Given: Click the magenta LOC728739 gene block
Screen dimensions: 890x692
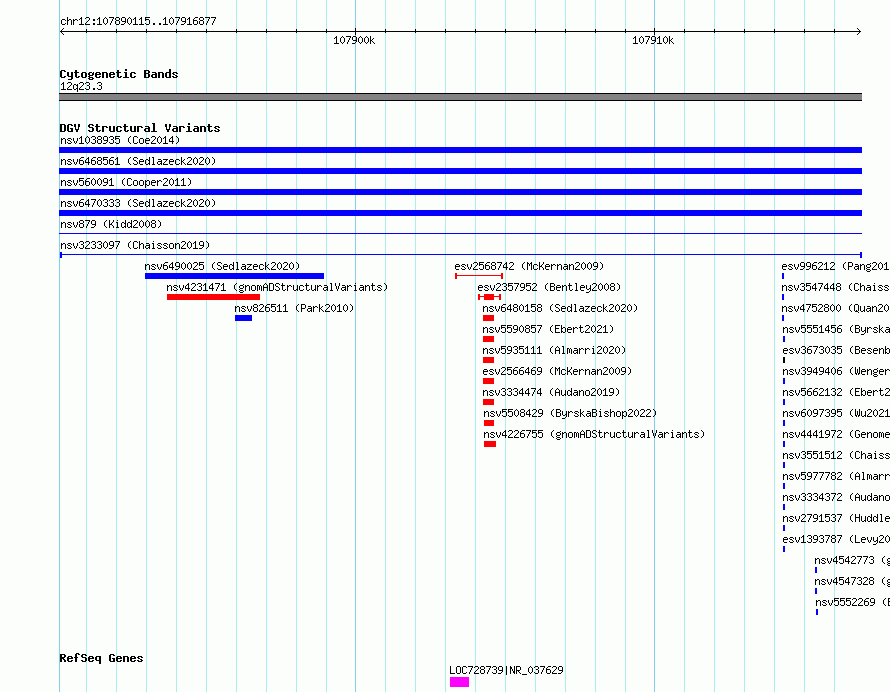Looking at the screenshot, I should coord(459,682).
